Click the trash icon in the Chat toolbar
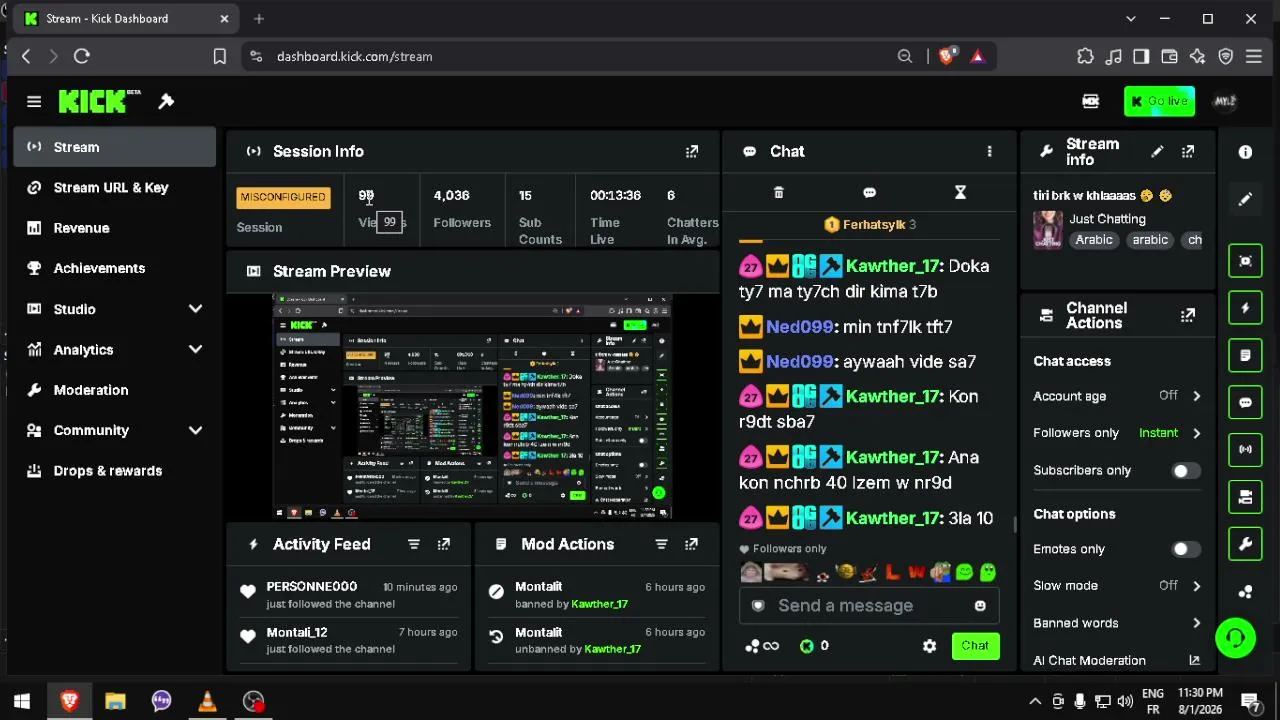Viewport: 1280px width, 720px height. (779, 192)
